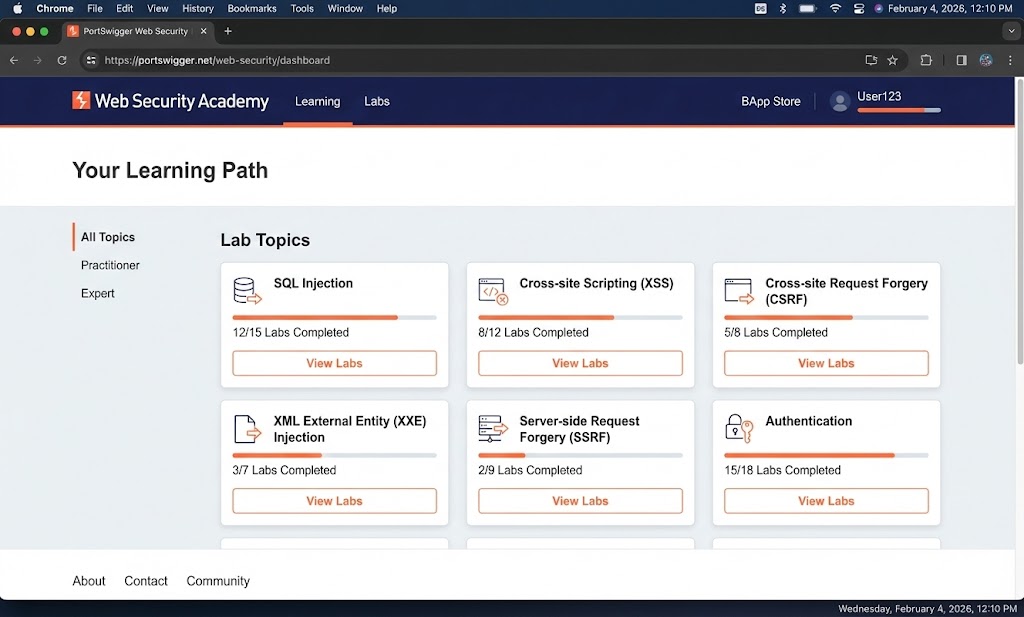Switch to the Labs navigation tab
Image resolution: width=1024 pixels, height=617 pixels.
pyautogui.click(x=377, y=101)
